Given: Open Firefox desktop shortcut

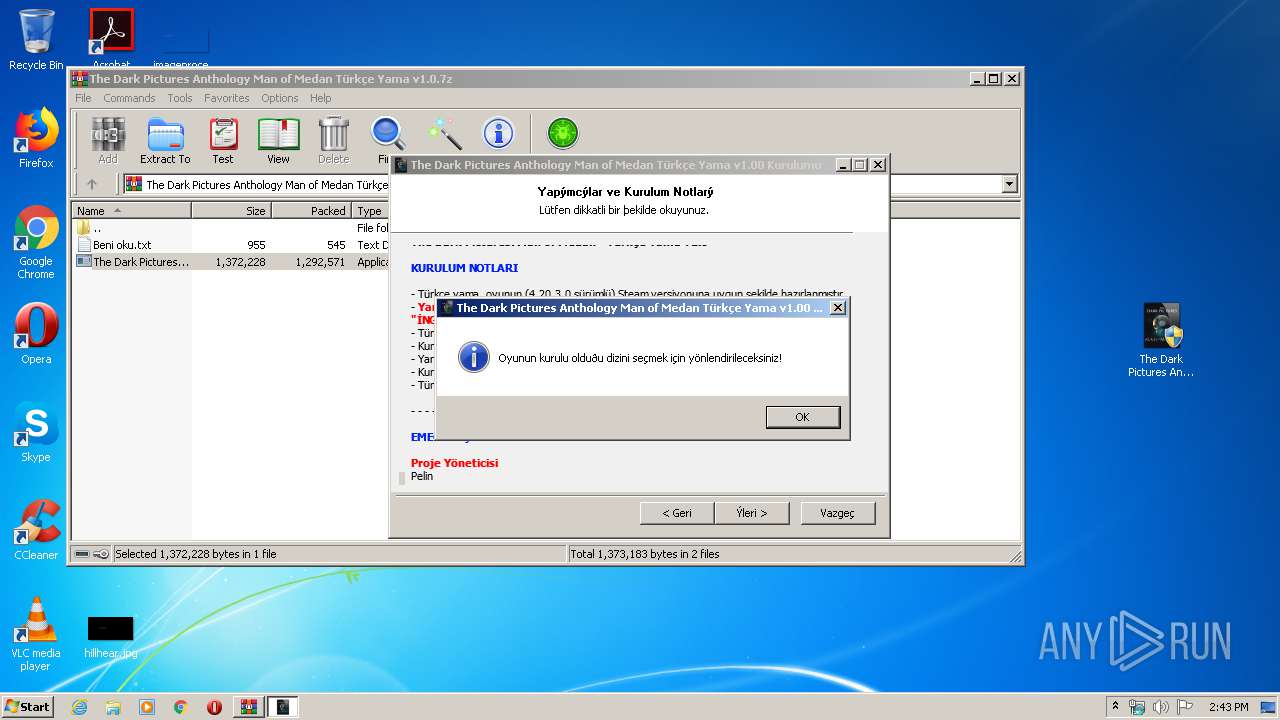Looking at the screenshot, I should click(36, 138).
